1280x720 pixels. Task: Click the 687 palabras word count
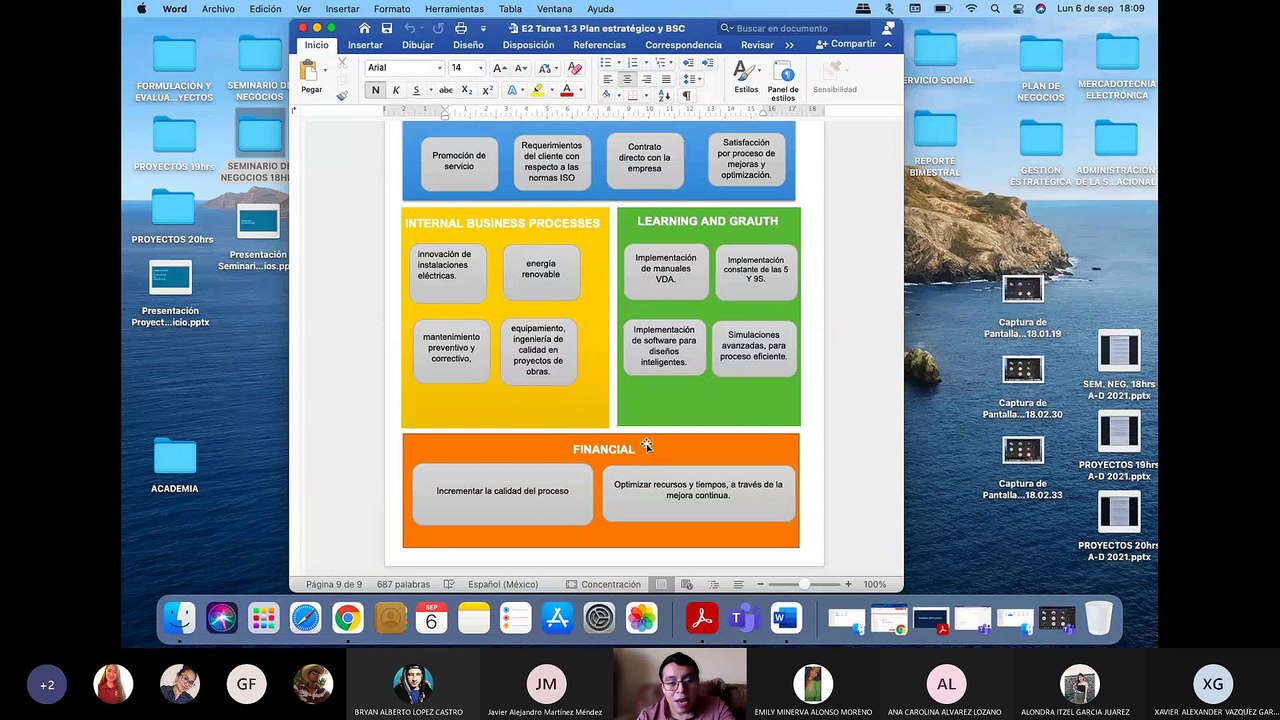tap(403, 584)
